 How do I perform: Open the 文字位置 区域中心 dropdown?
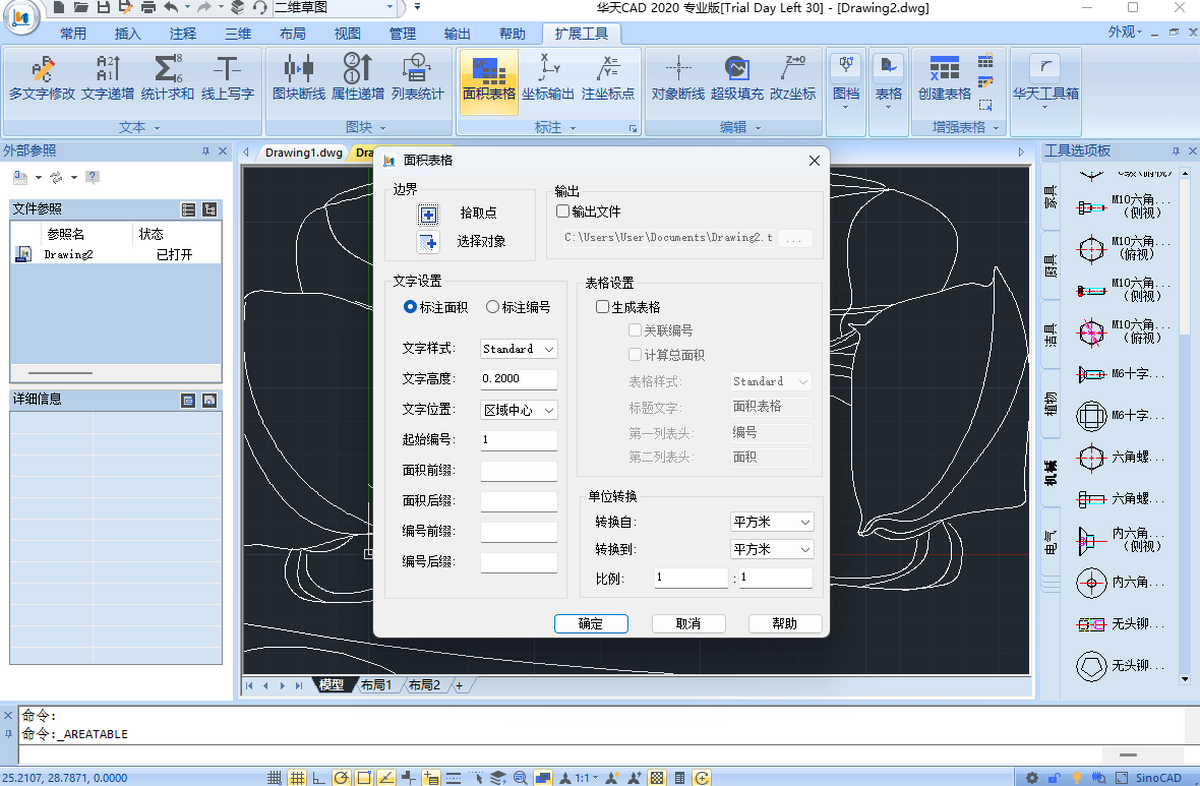click(518, 410)
